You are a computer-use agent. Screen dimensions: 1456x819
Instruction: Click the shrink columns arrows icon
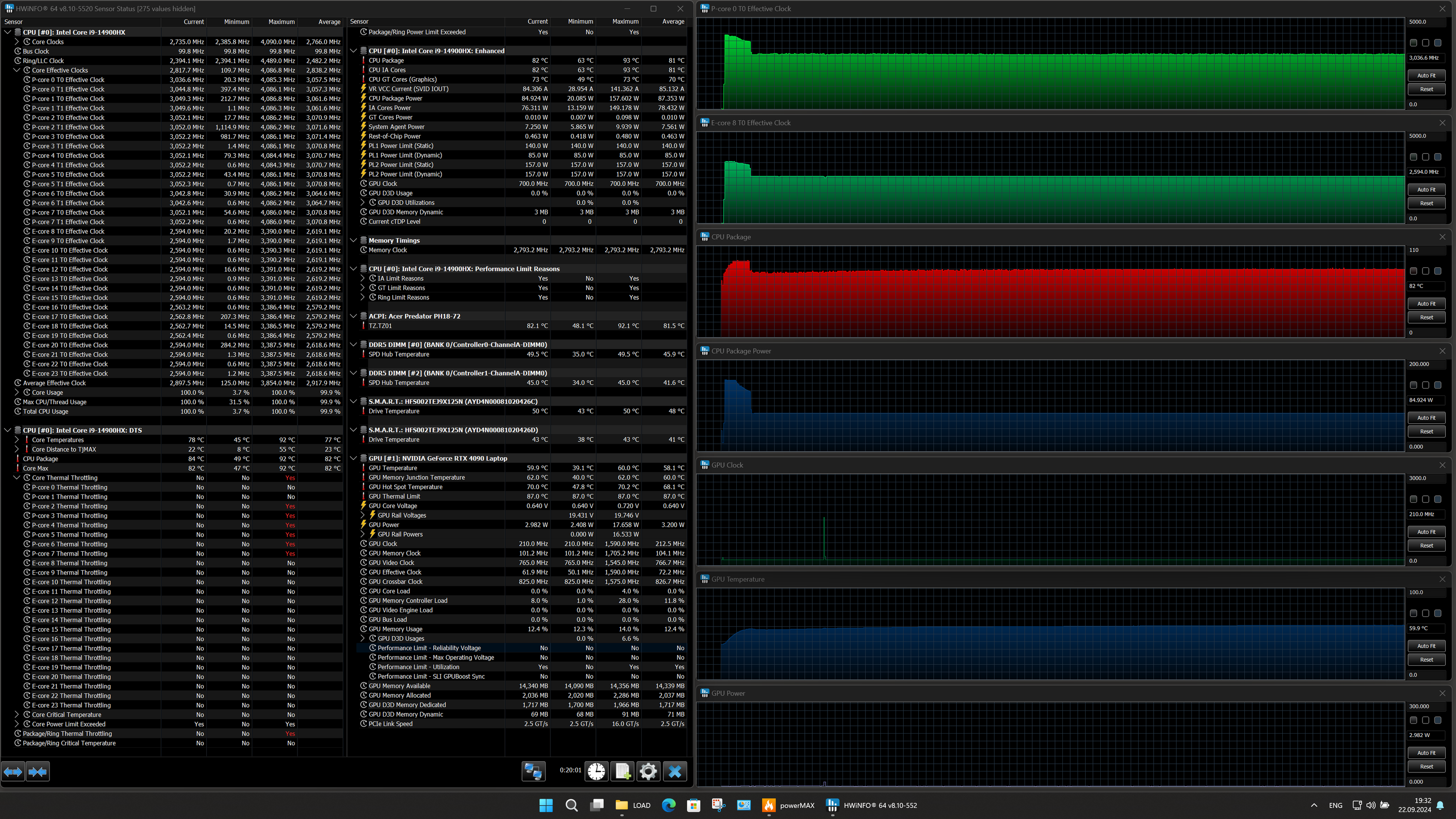tap(37, 771)
